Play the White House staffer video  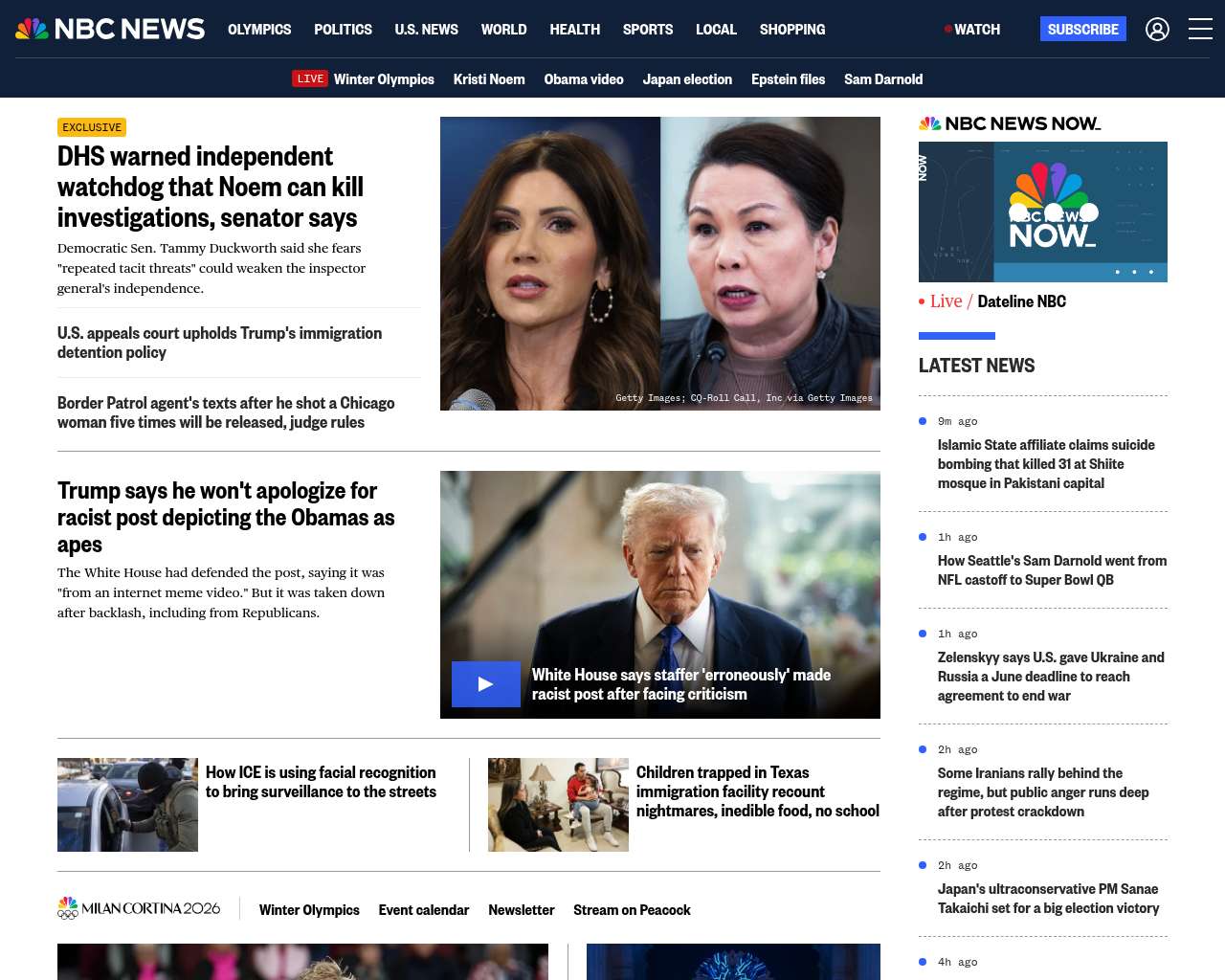click(x=486, y=684)
